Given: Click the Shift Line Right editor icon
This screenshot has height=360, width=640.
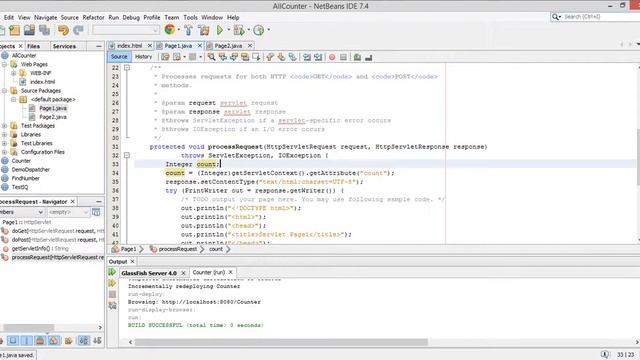Looking at the screenshot, I should pos(318,57).
